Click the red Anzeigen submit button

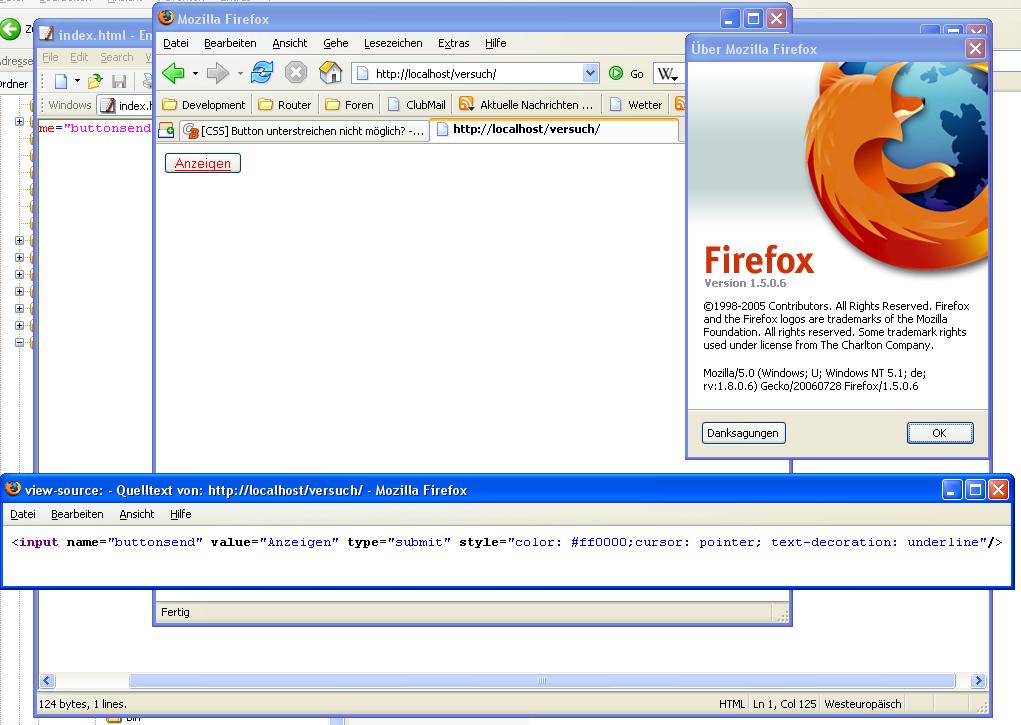point(203,163)
